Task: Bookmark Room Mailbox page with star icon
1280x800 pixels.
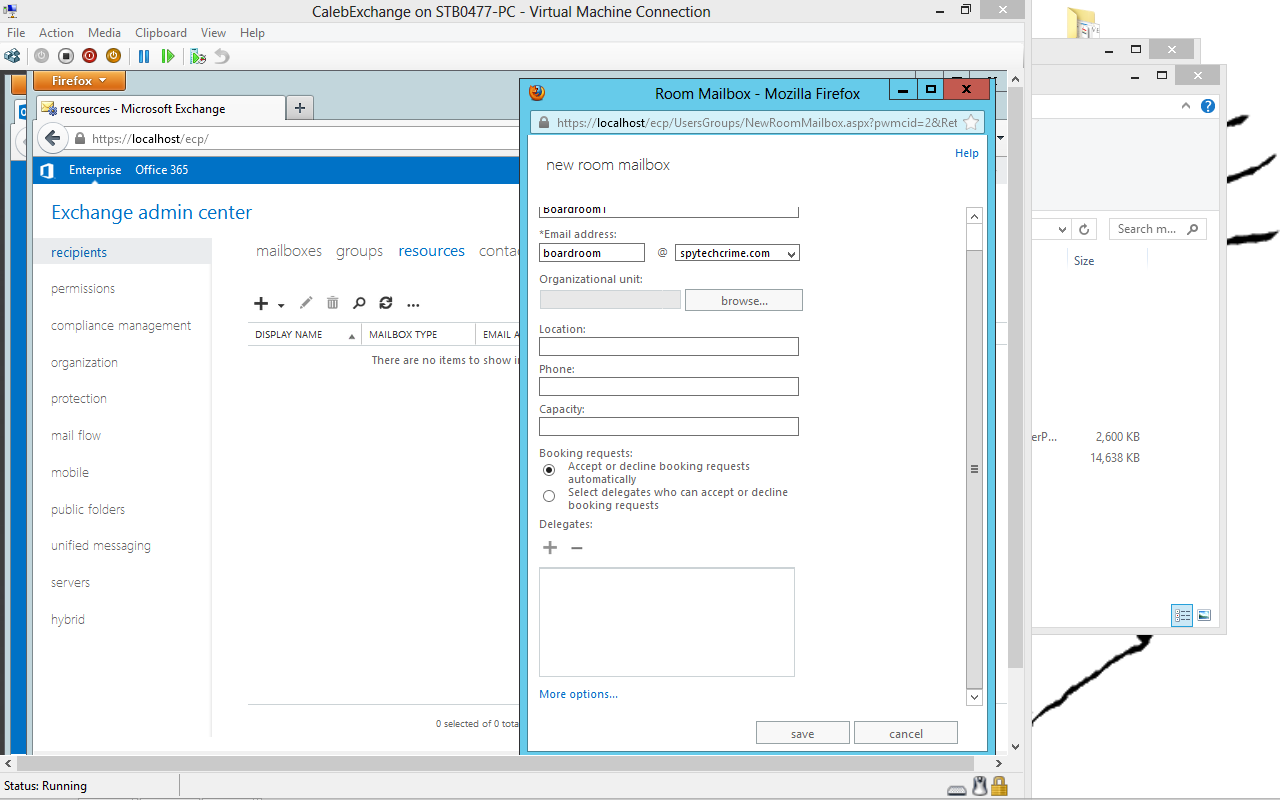Action: (971, 123)
